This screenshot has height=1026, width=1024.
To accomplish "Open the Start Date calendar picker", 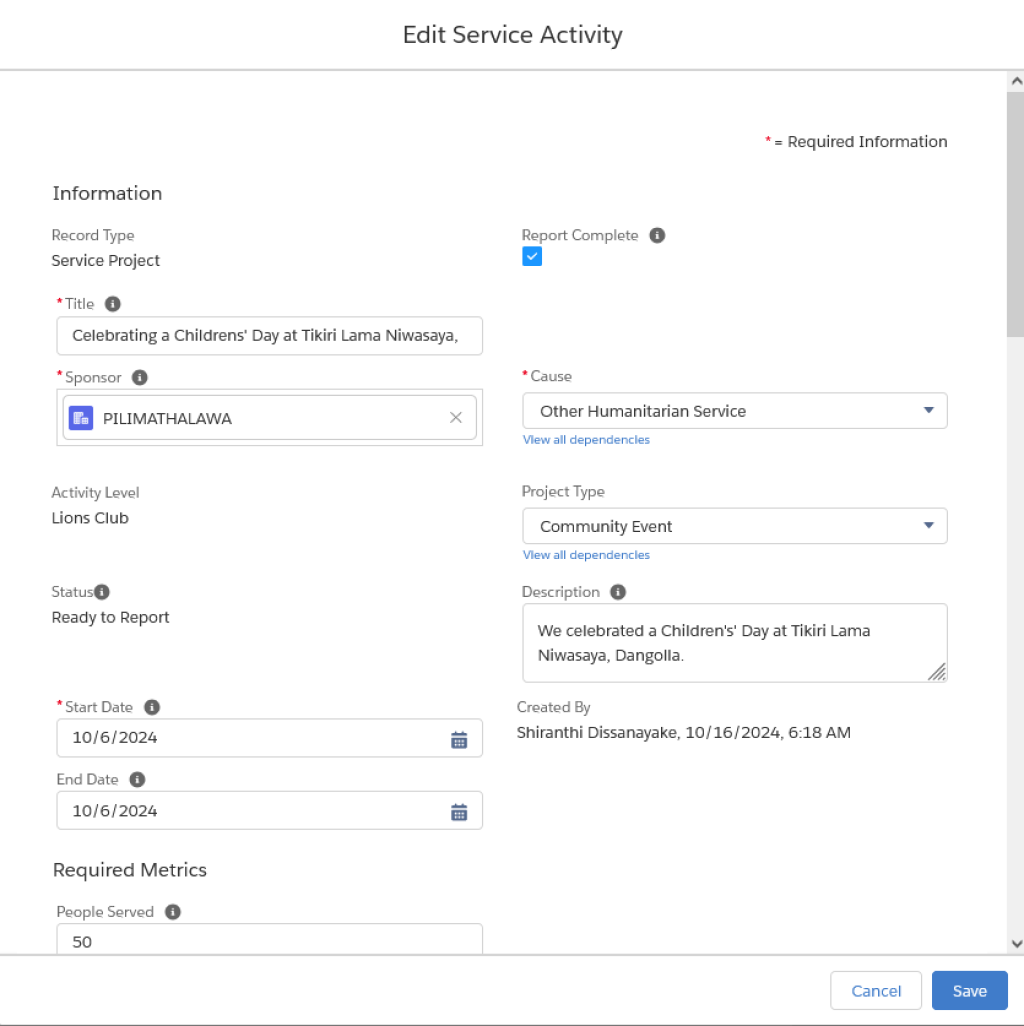I will coord(459,739).
